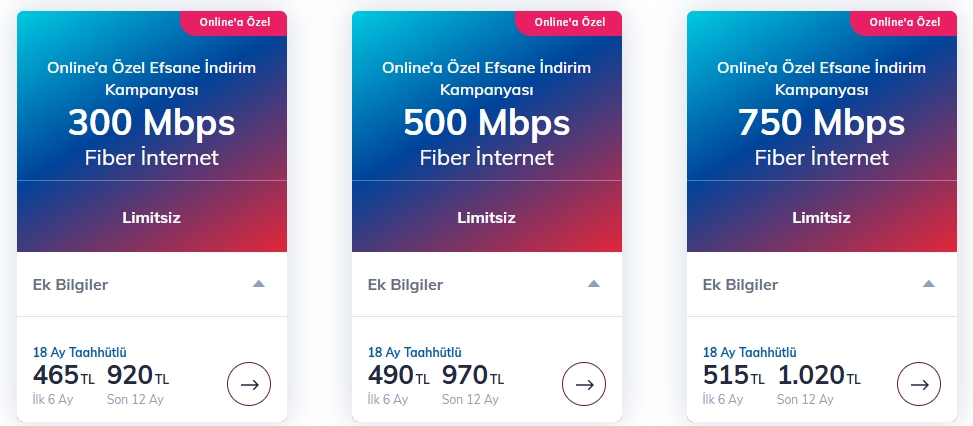
Task: Click the Online'a Özel badge on 500 Mbps card
Action: pyautogui.click(x=568, y=22)
